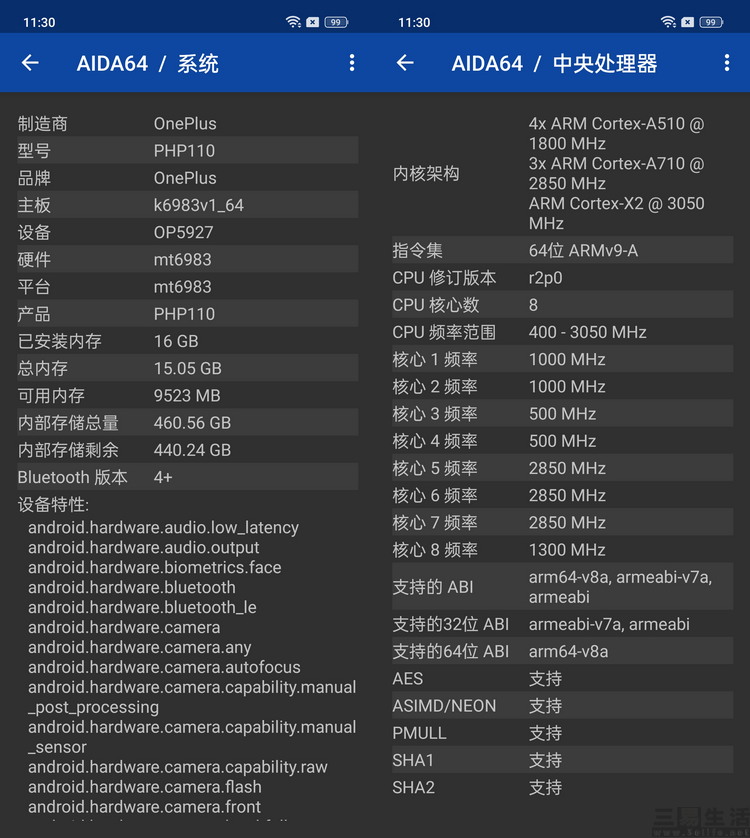Viewport: 750px width, 838px height.
Task: Select the 核心 8 频率 1300 MHz row
Action: point(562,550)
